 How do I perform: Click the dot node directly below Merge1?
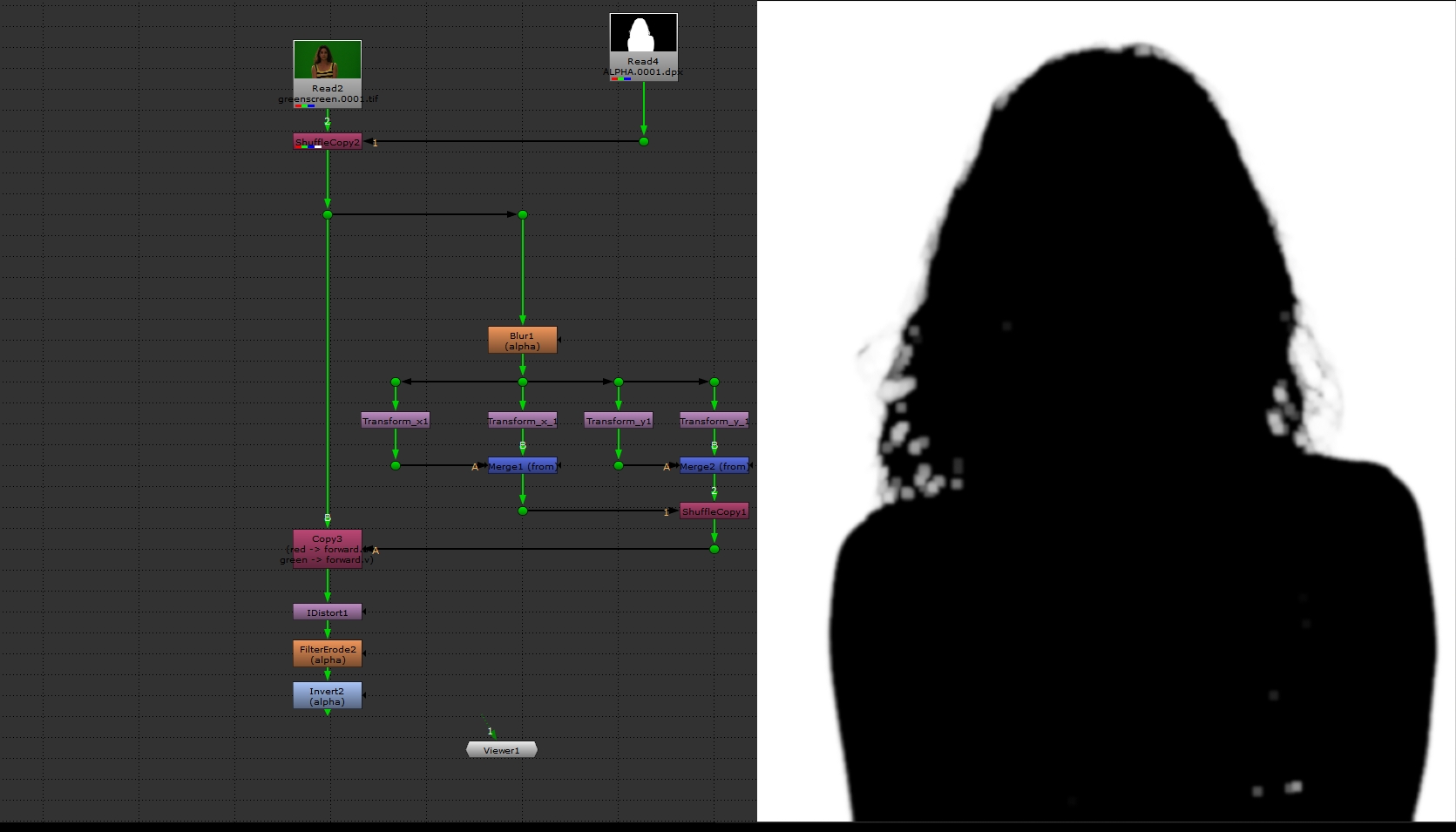tap(523, 511)
